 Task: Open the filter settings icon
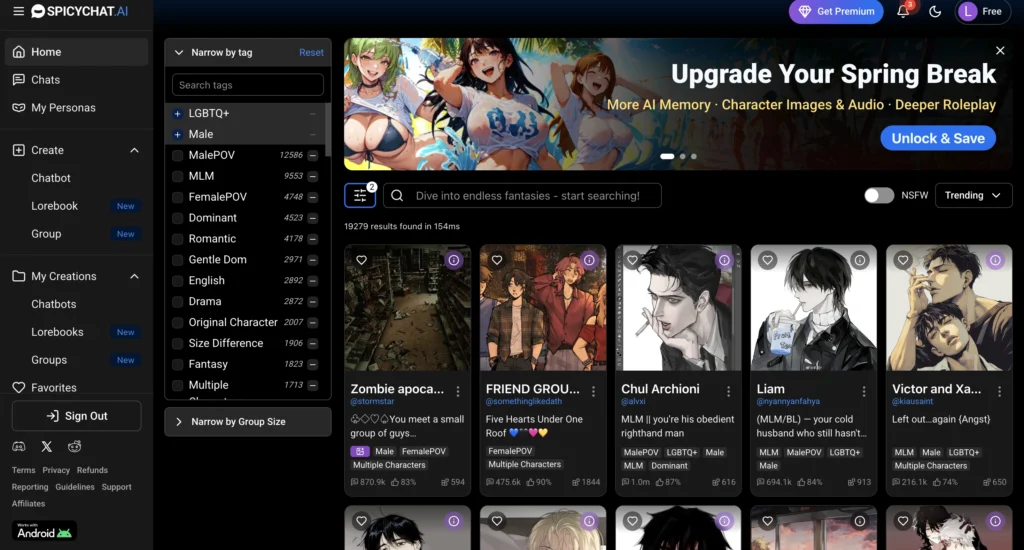coord(360,196)
